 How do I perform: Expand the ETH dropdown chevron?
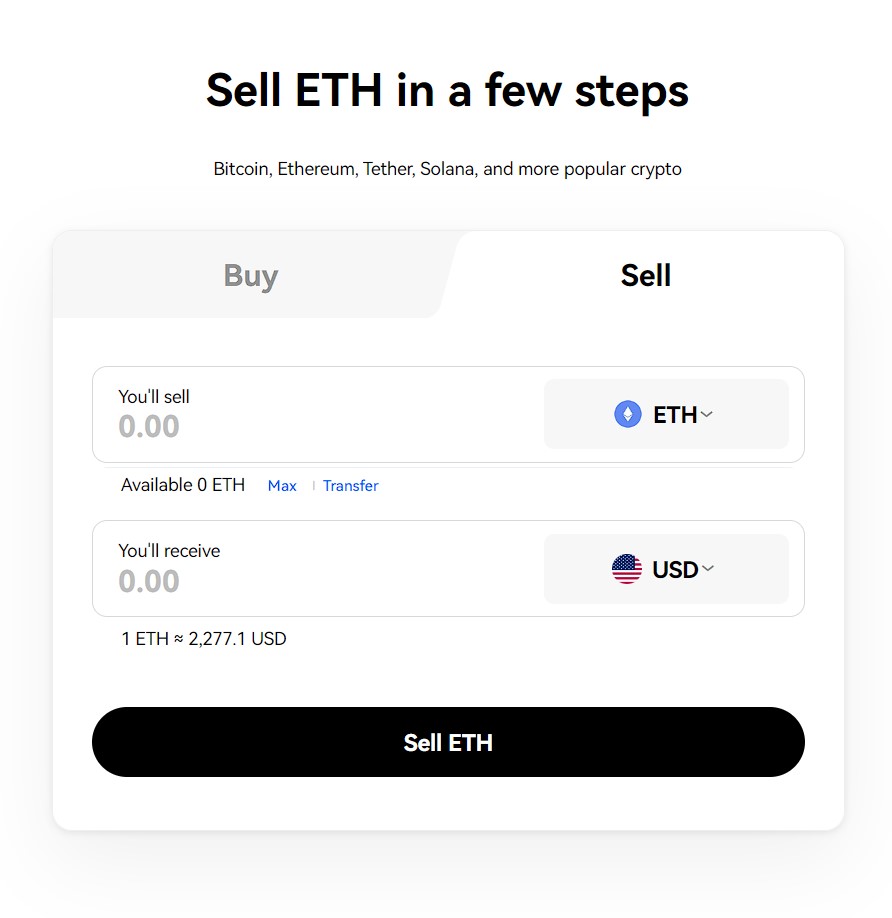(x=706, y=415)
